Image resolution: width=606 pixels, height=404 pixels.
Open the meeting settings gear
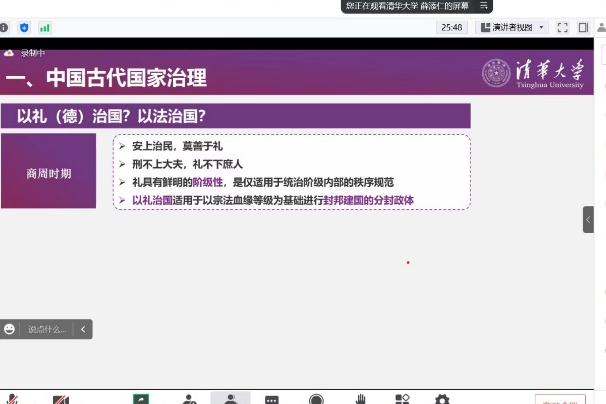pyautogui.click(x=441, y=399)
